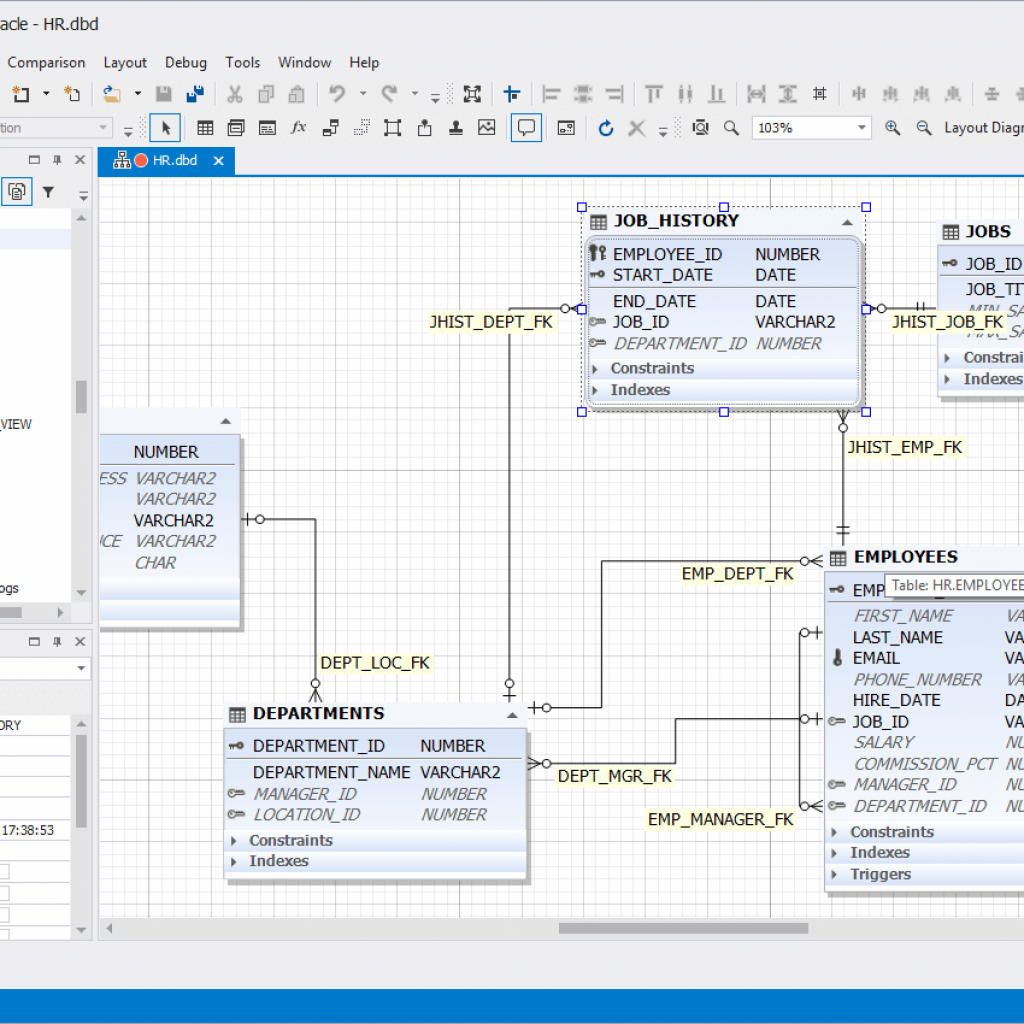Click the New Image picture icon

click(x=487, y=128)
